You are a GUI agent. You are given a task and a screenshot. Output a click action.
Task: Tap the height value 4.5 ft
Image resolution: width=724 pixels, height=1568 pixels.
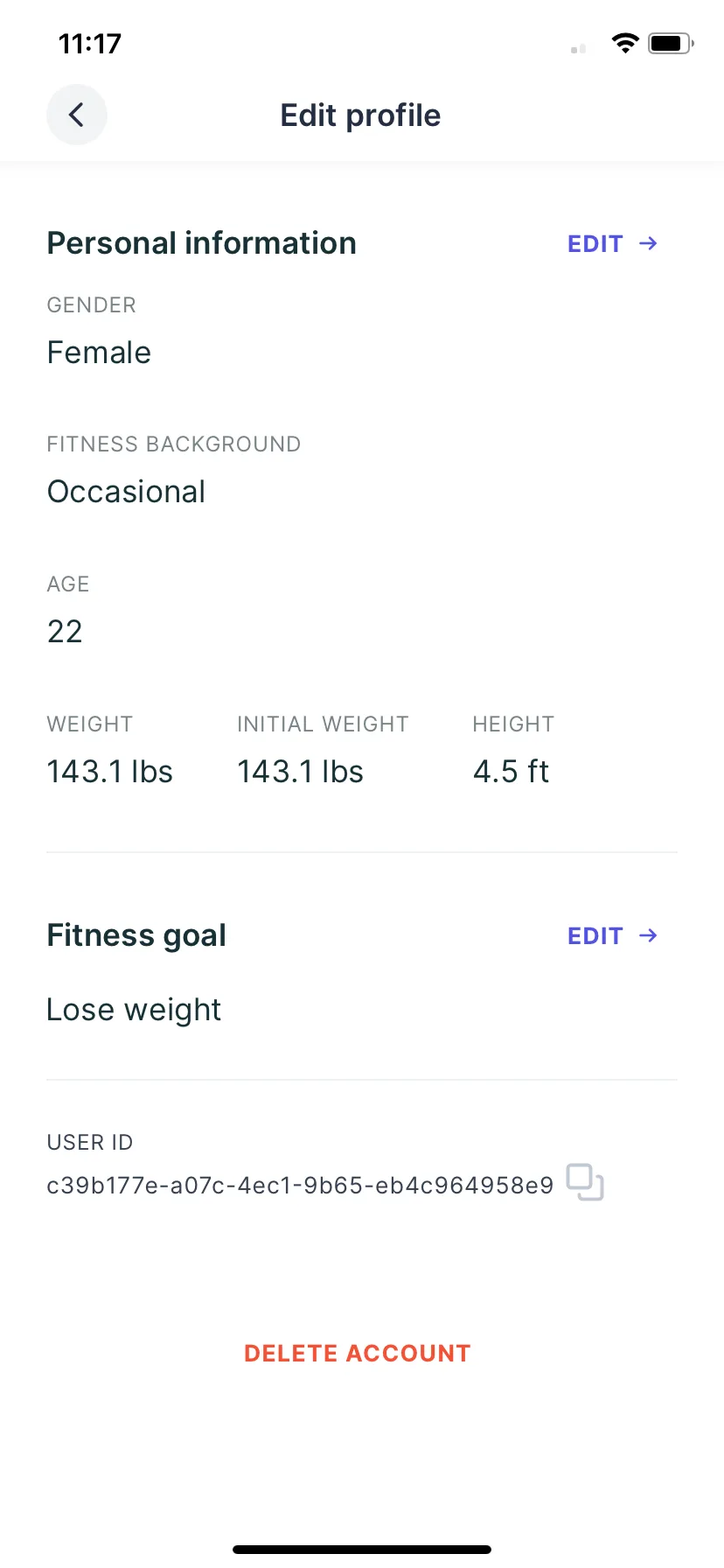coord(511,772)
